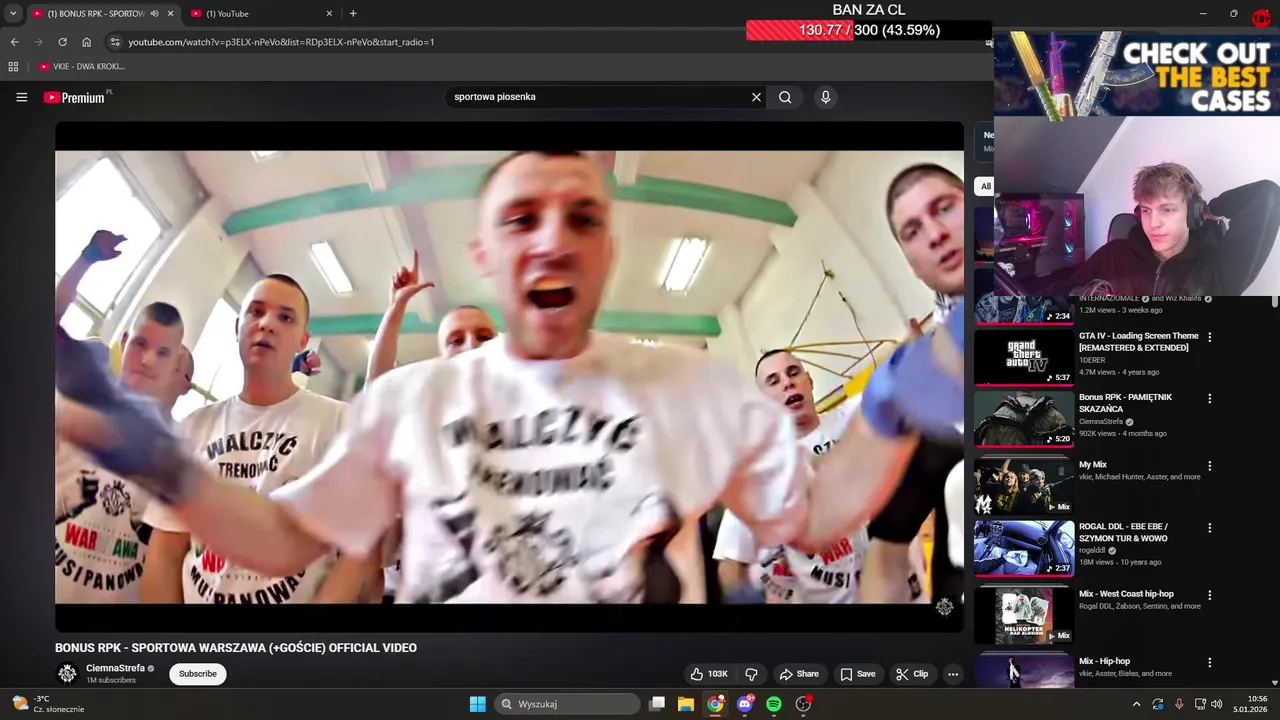
Task: Create a Clip of the video
Action: pyautogui.click(x=912, y=674)
